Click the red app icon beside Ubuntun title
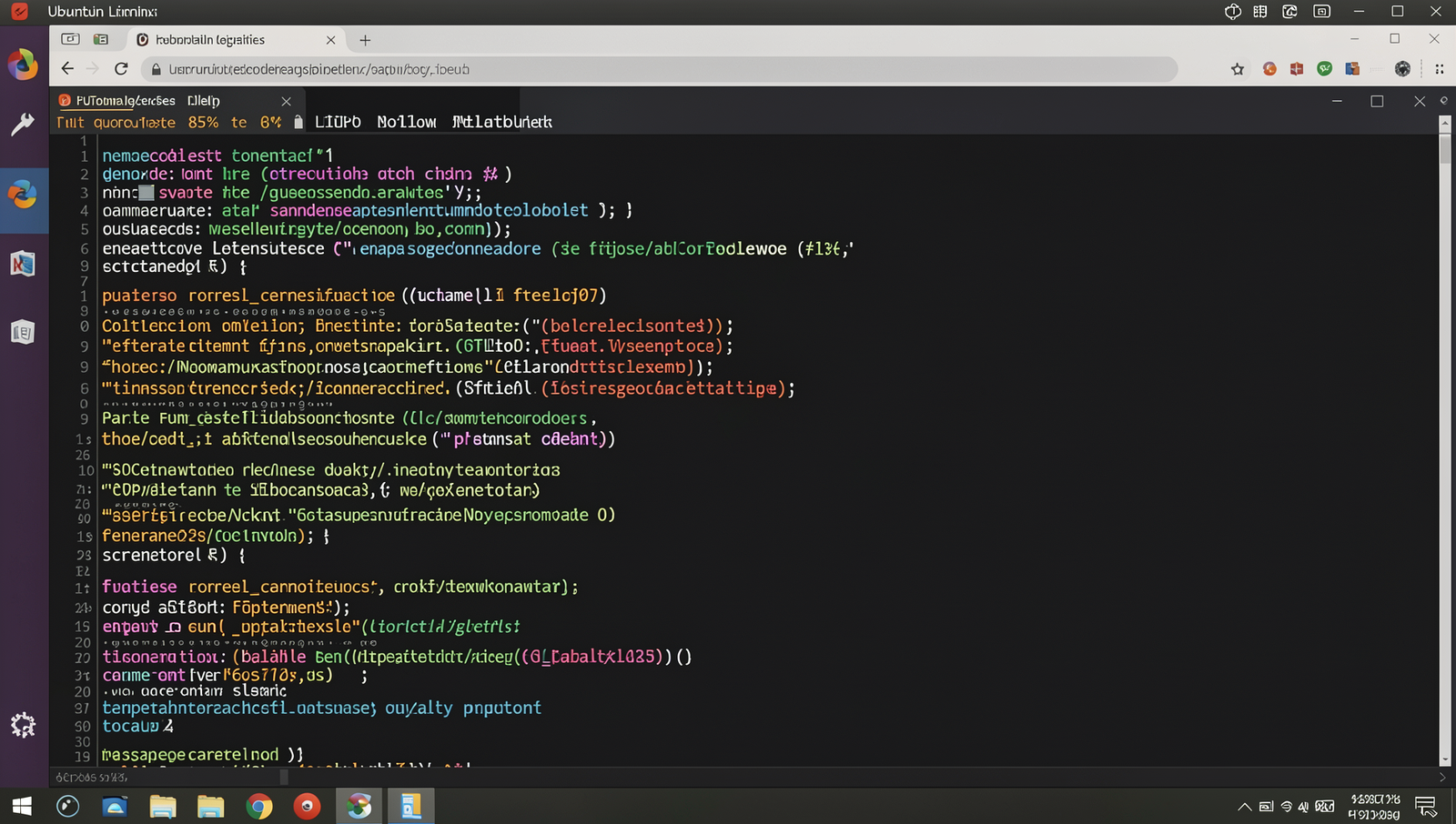Screen dimensions: 1456x824 19,12
